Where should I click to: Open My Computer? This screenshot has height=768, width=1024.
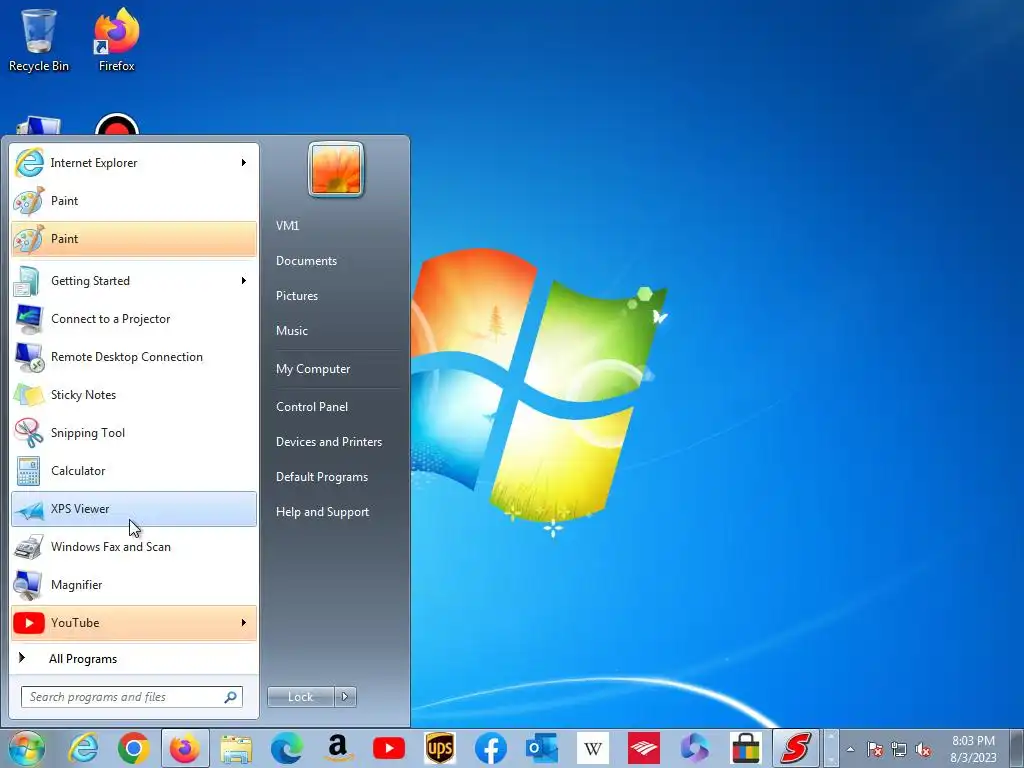pos(313,369)
